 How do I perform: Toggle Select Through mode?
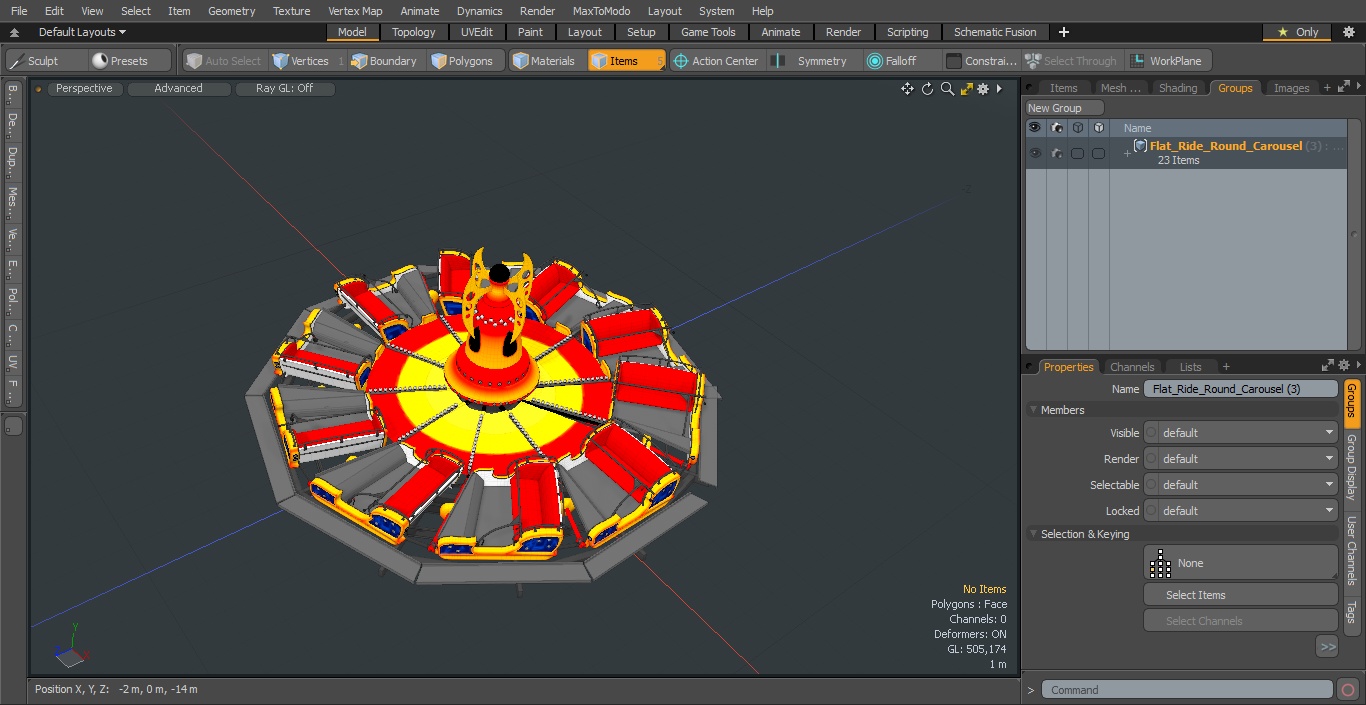click(x=1072, y=61)
